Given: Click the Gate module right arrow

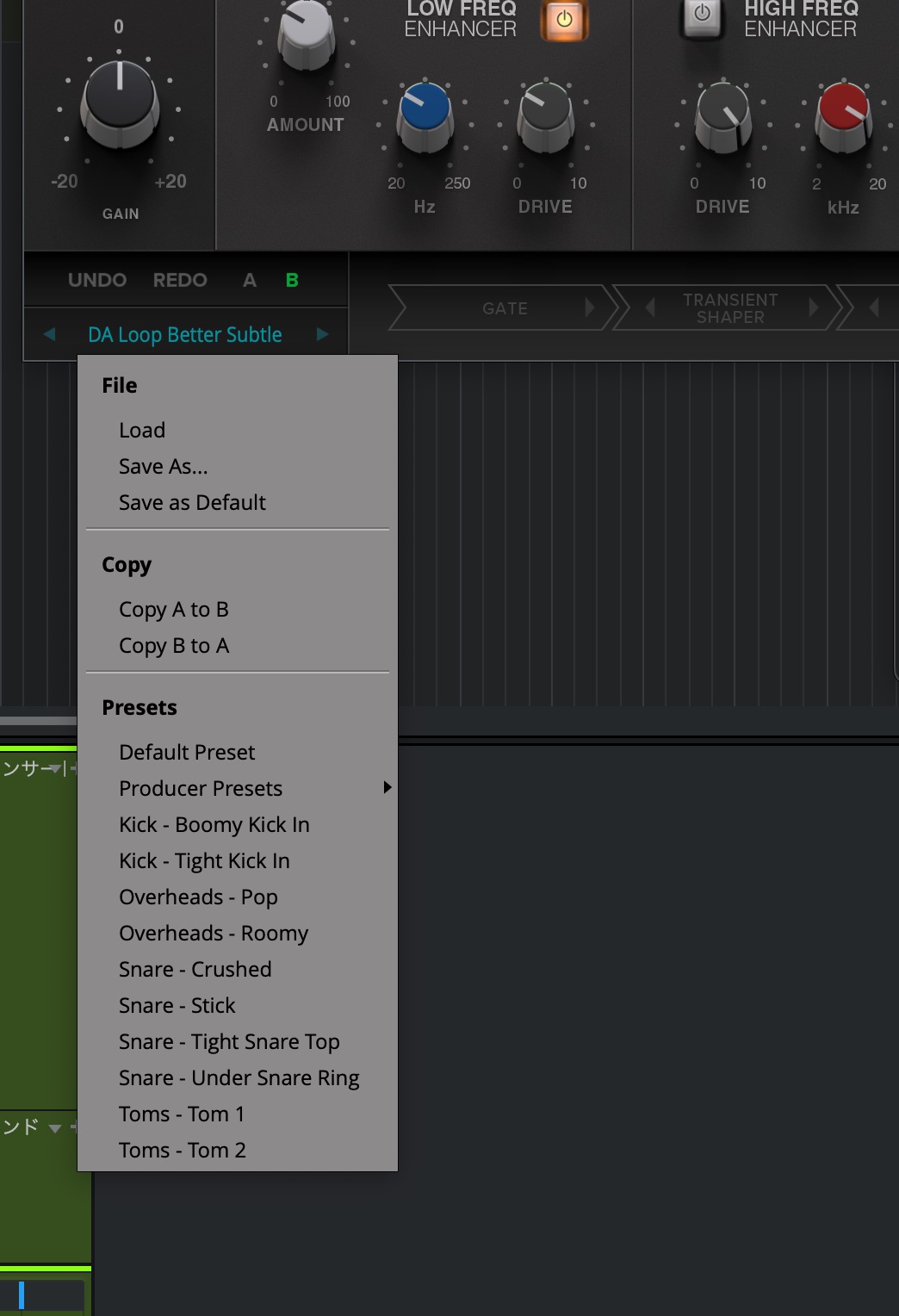Looking at the screenshot, I should (x=590, y=307).
